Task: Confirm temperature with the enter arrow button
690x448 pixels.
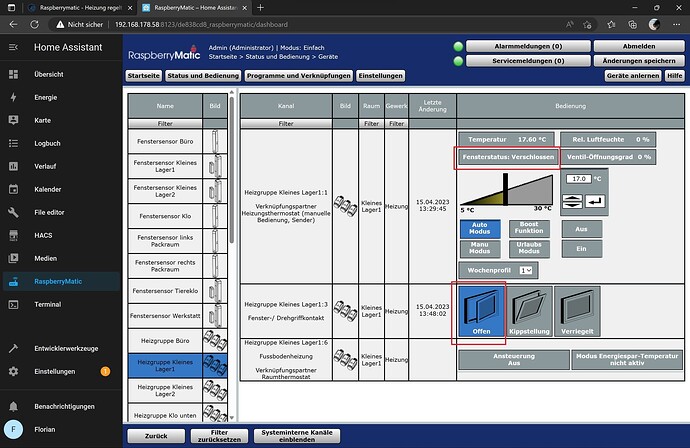Action: click(595, 201)
